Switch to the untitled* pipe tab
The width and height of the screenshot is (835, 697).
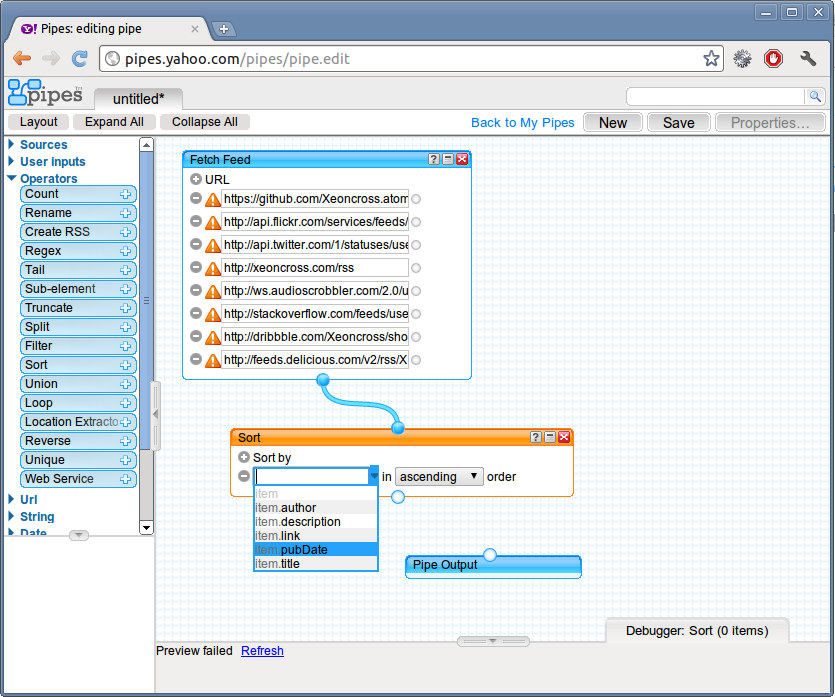(138, 99)
